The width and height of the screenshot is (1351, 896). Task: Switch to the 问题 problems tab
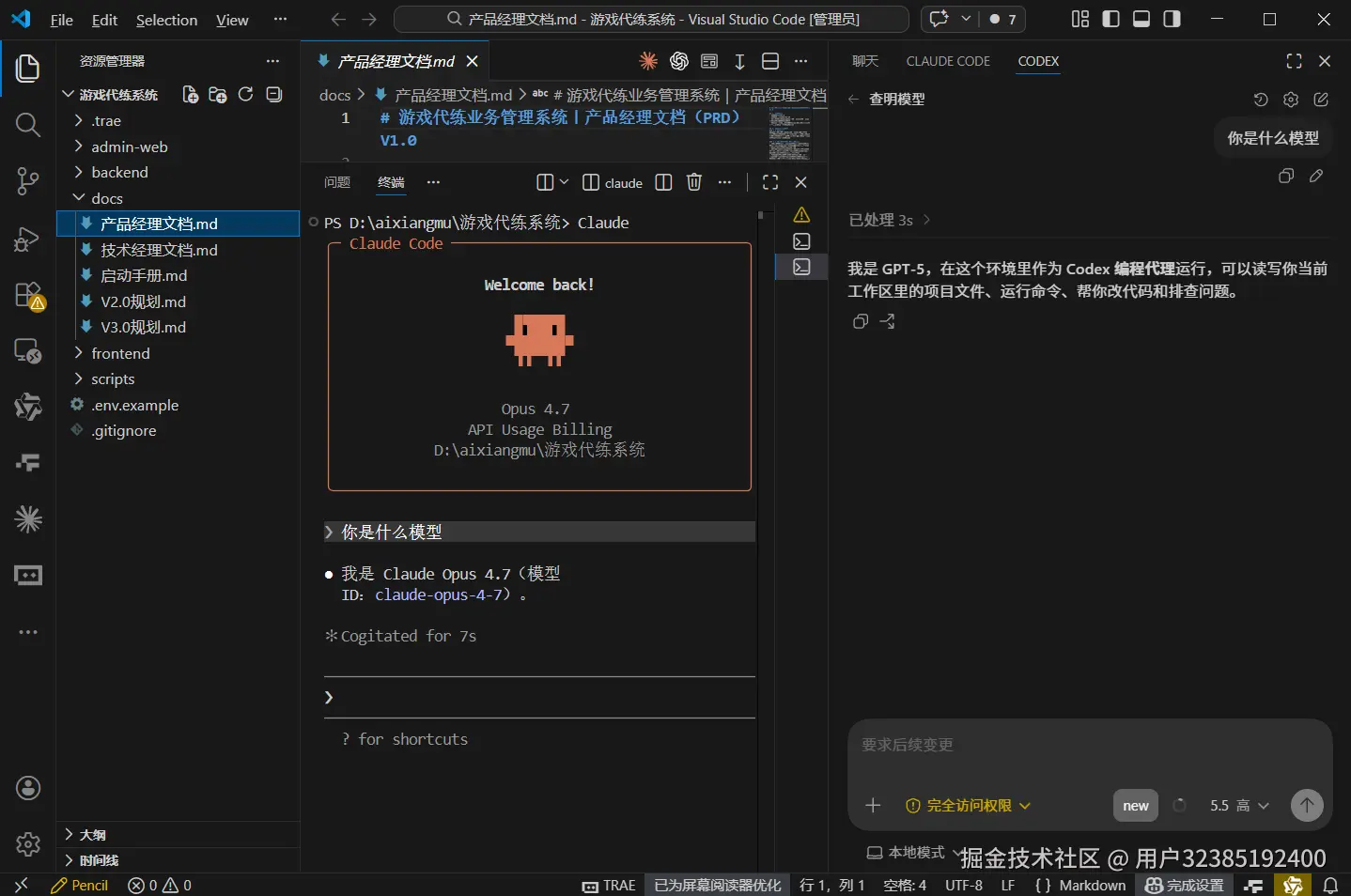click(336, 182)
